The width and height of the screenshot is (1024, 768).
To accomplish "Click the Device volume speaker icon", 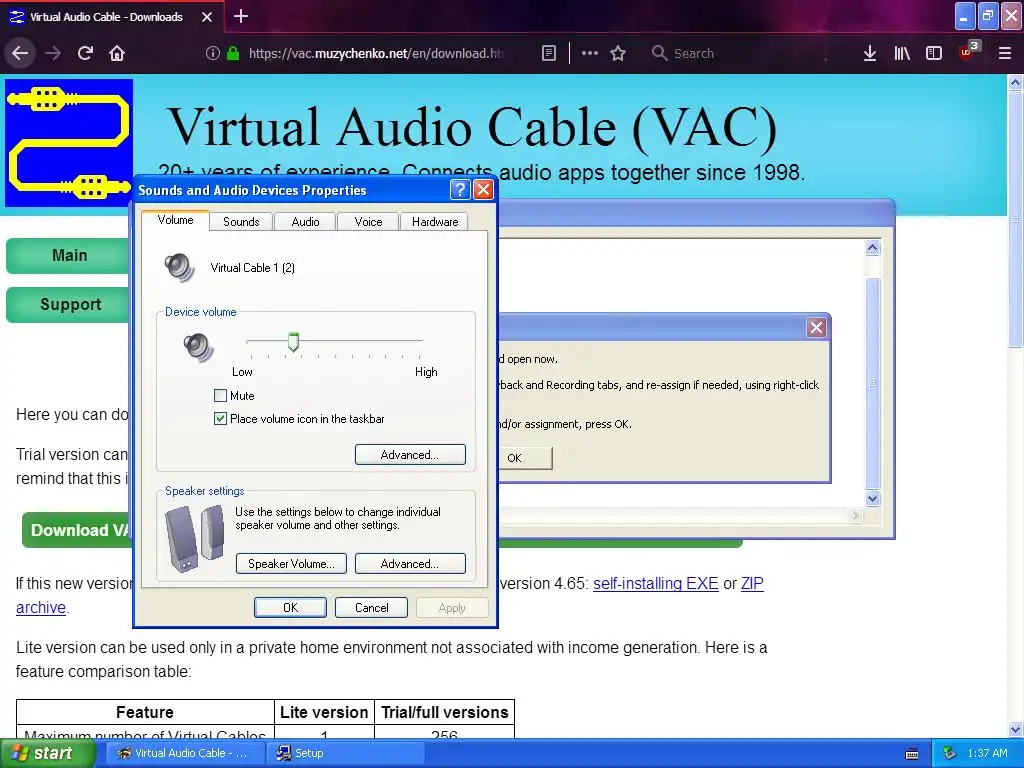I will tap(198, 347).
